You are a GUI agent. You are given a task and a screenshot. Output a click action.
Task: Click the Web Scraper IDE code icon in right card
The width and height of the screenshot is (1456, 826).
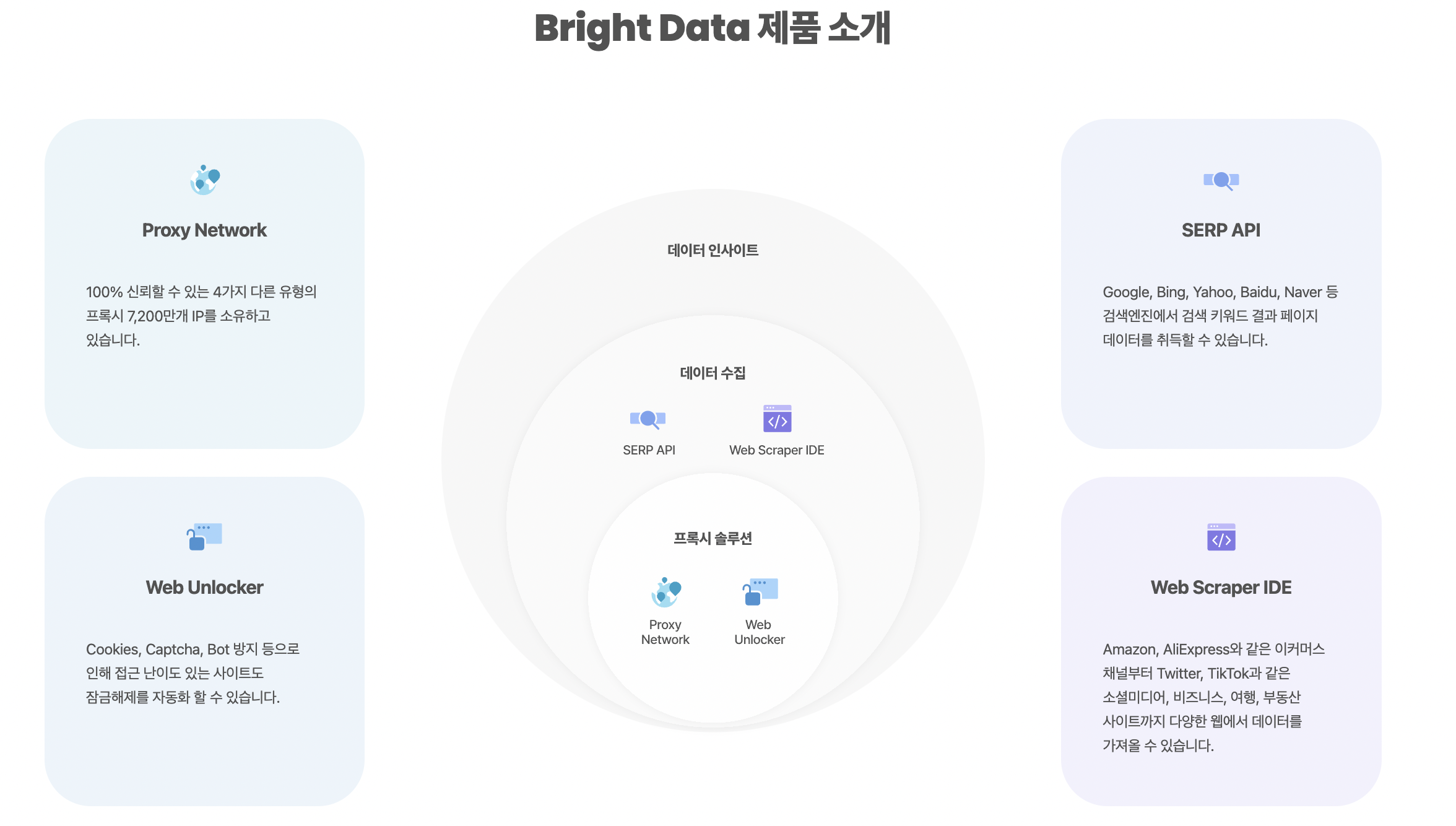click(x=1221, y=537)
